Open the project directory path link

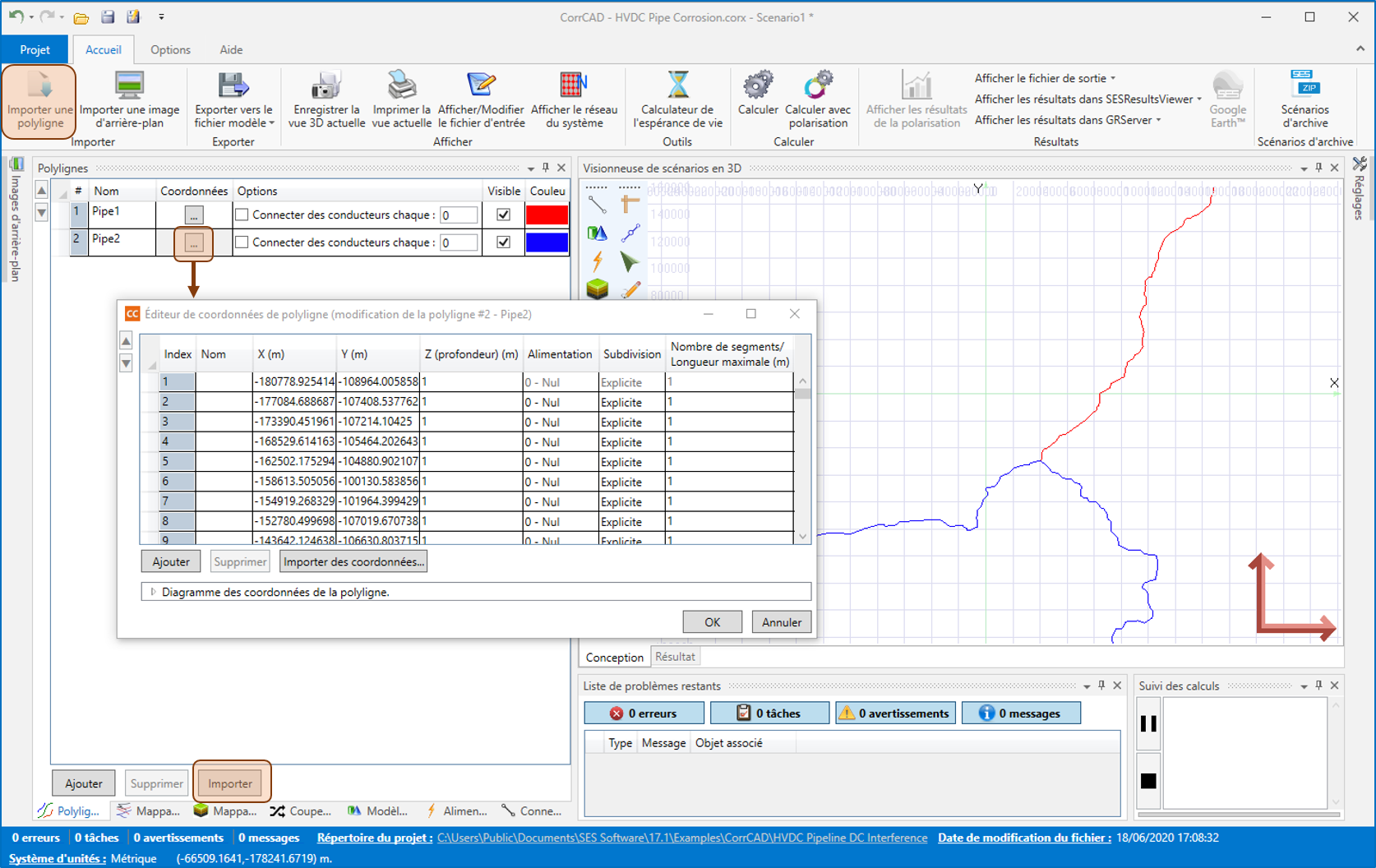(682, 838)
